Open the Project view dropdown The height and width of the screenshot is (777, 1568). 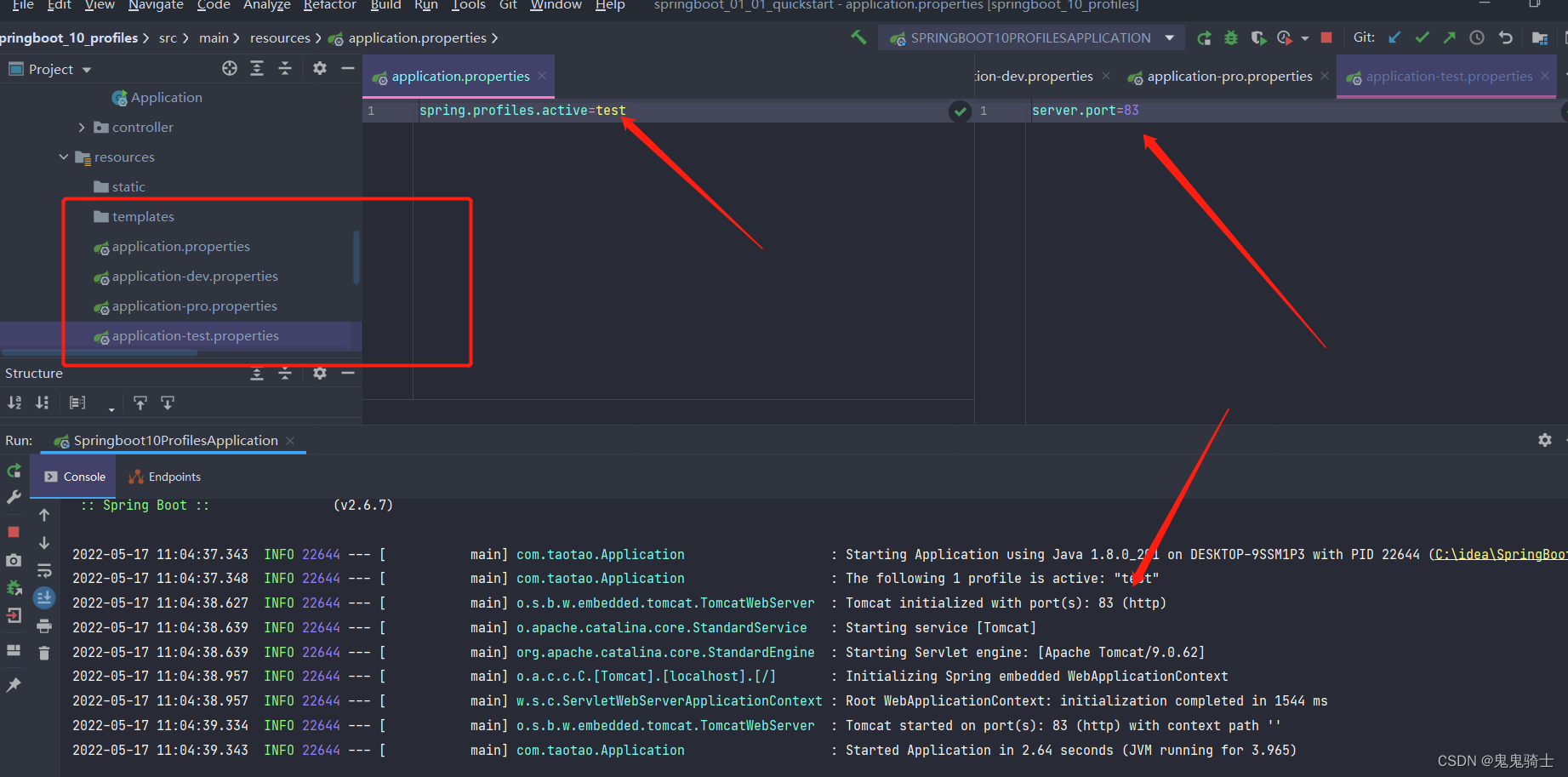[x=51, y=69]
